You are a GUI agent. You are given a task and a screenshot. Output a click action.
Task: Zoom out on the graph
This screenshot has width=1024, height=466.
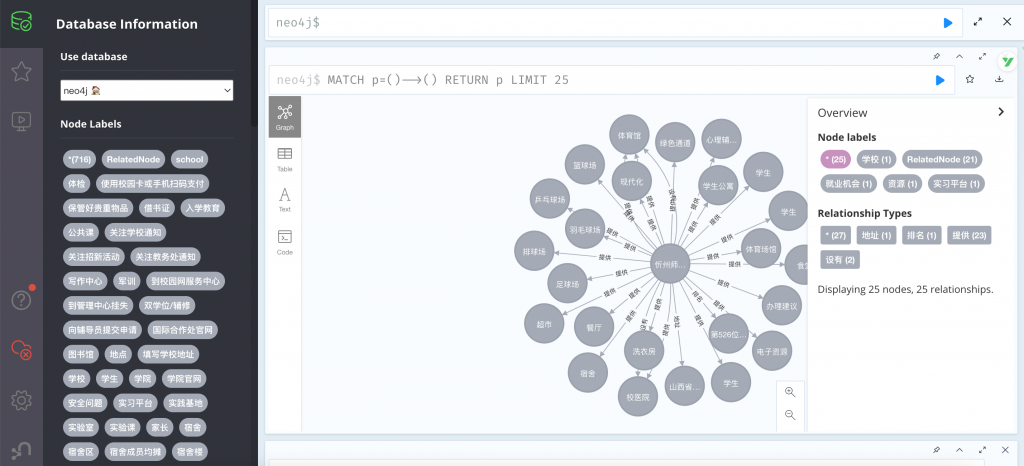pyautogui.click(x=790, y=415)
